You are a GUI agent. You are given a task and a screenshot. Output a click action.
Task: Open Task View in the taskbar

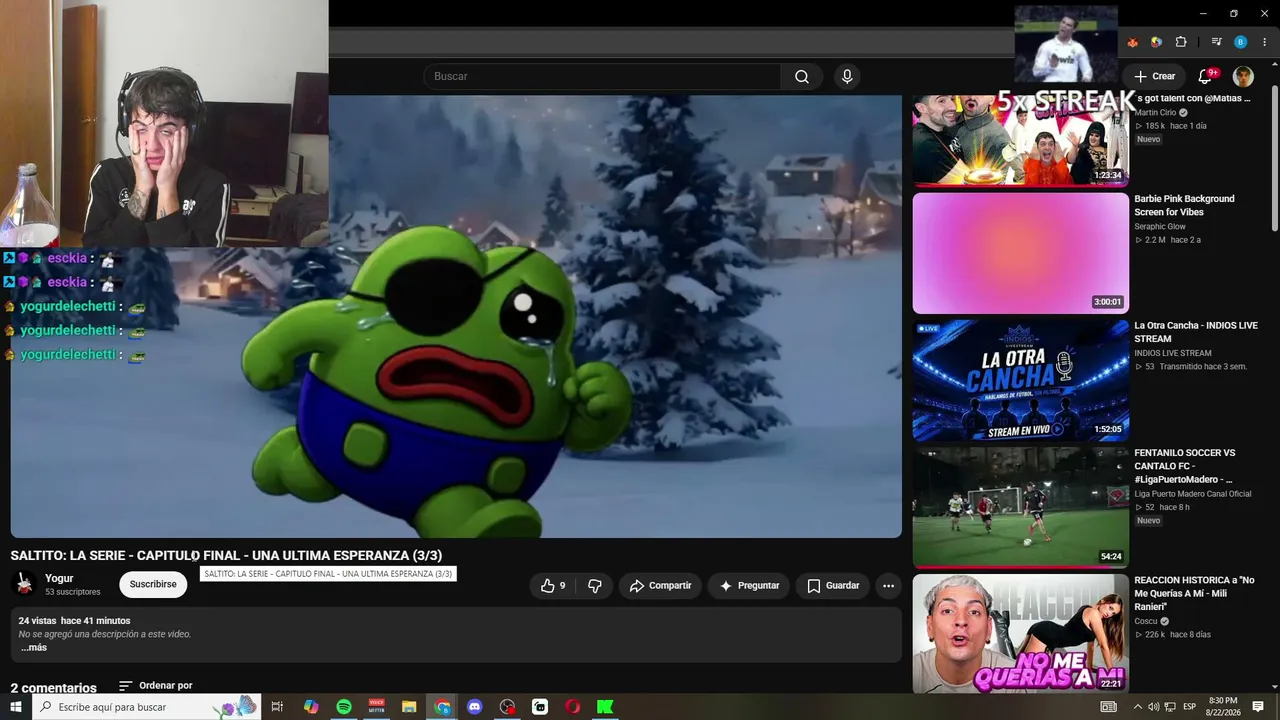pos(278,707)
